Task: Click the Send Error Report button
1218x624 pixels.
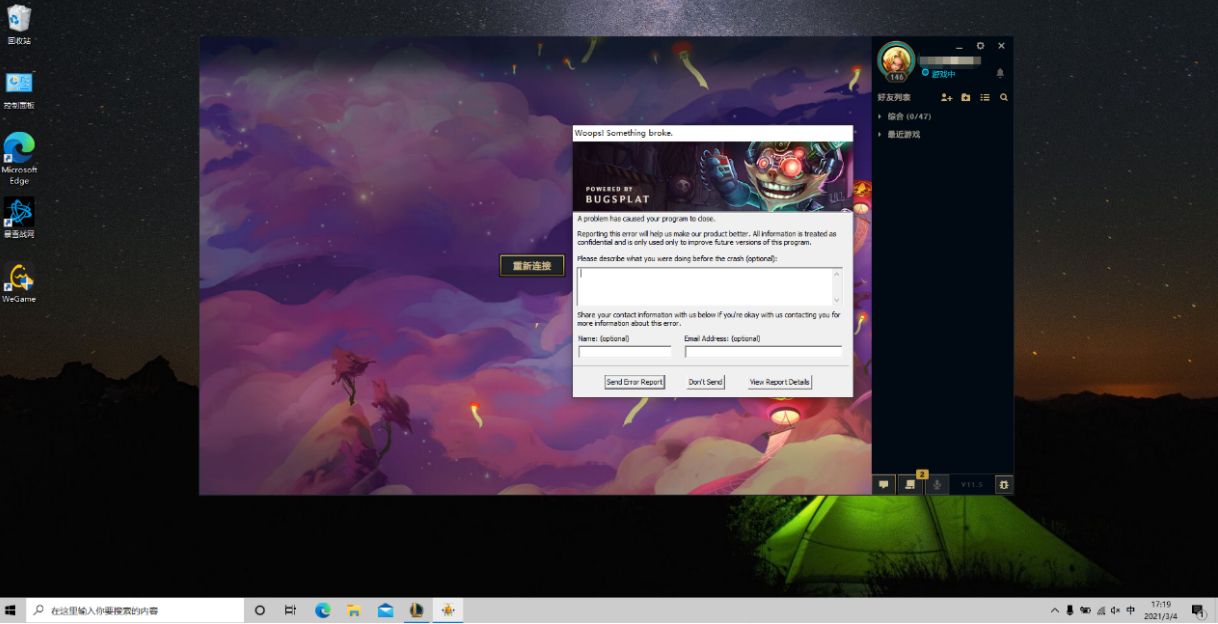Action: pyautogui.click(x=634, y=382)
